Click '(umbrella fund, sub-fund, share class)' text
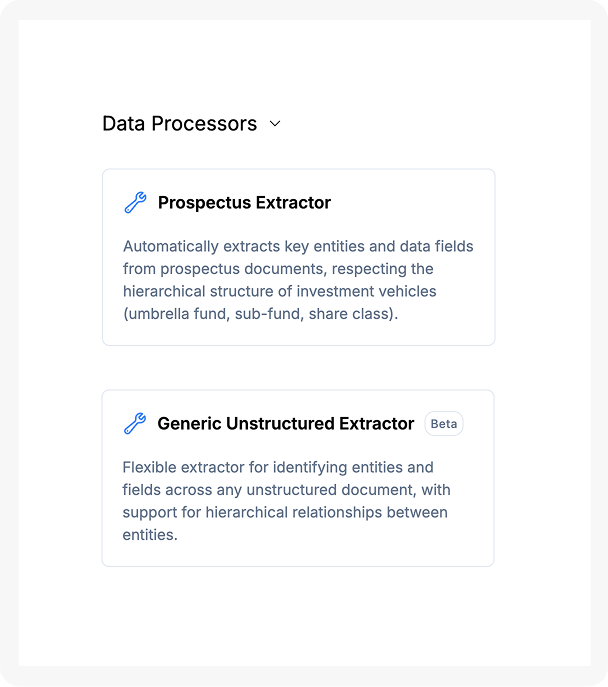Image resolution: width=608 pixels, height=687 pixels. 260,314
